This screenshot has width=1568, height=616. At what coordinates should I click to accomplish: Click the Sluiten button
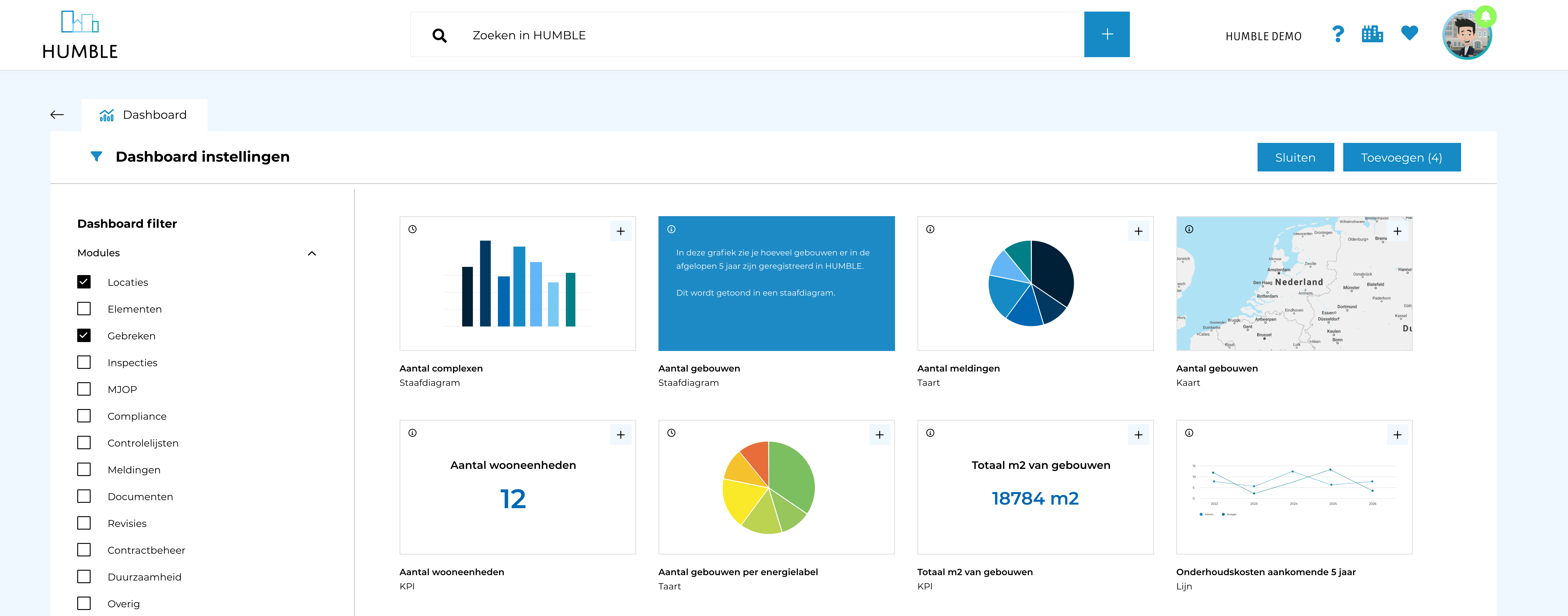pyautogui.click(x=1295, y=157)
